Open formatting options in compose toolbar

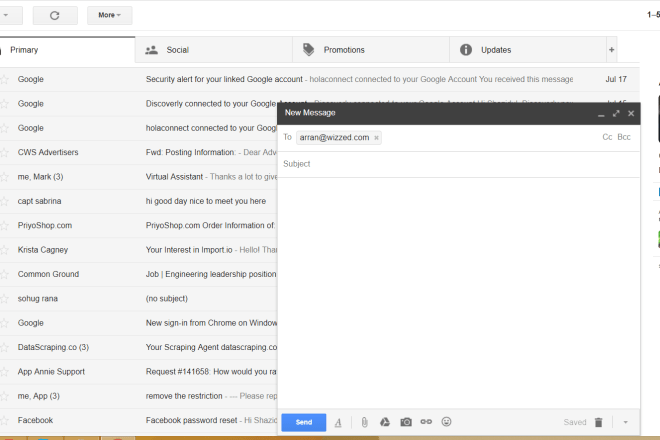click(338, 423)
